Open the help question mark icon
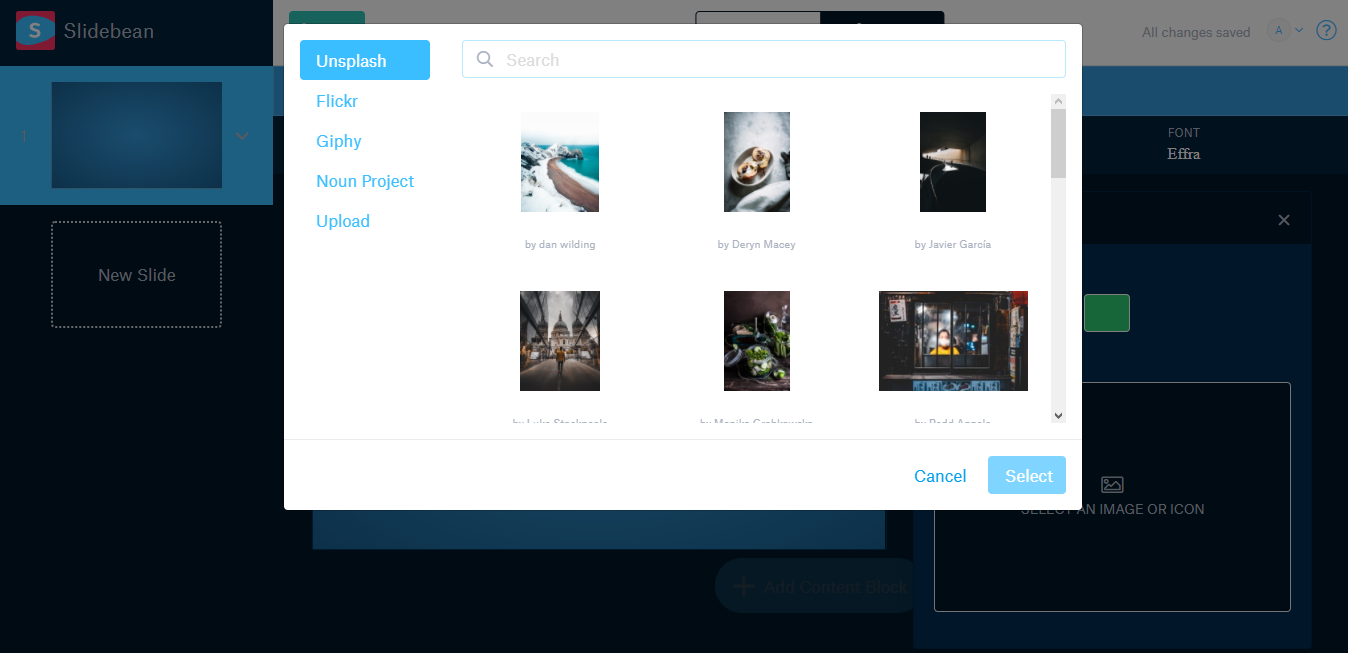The width and height of the screenshot is (1348, 653). tap(1326, 31)
